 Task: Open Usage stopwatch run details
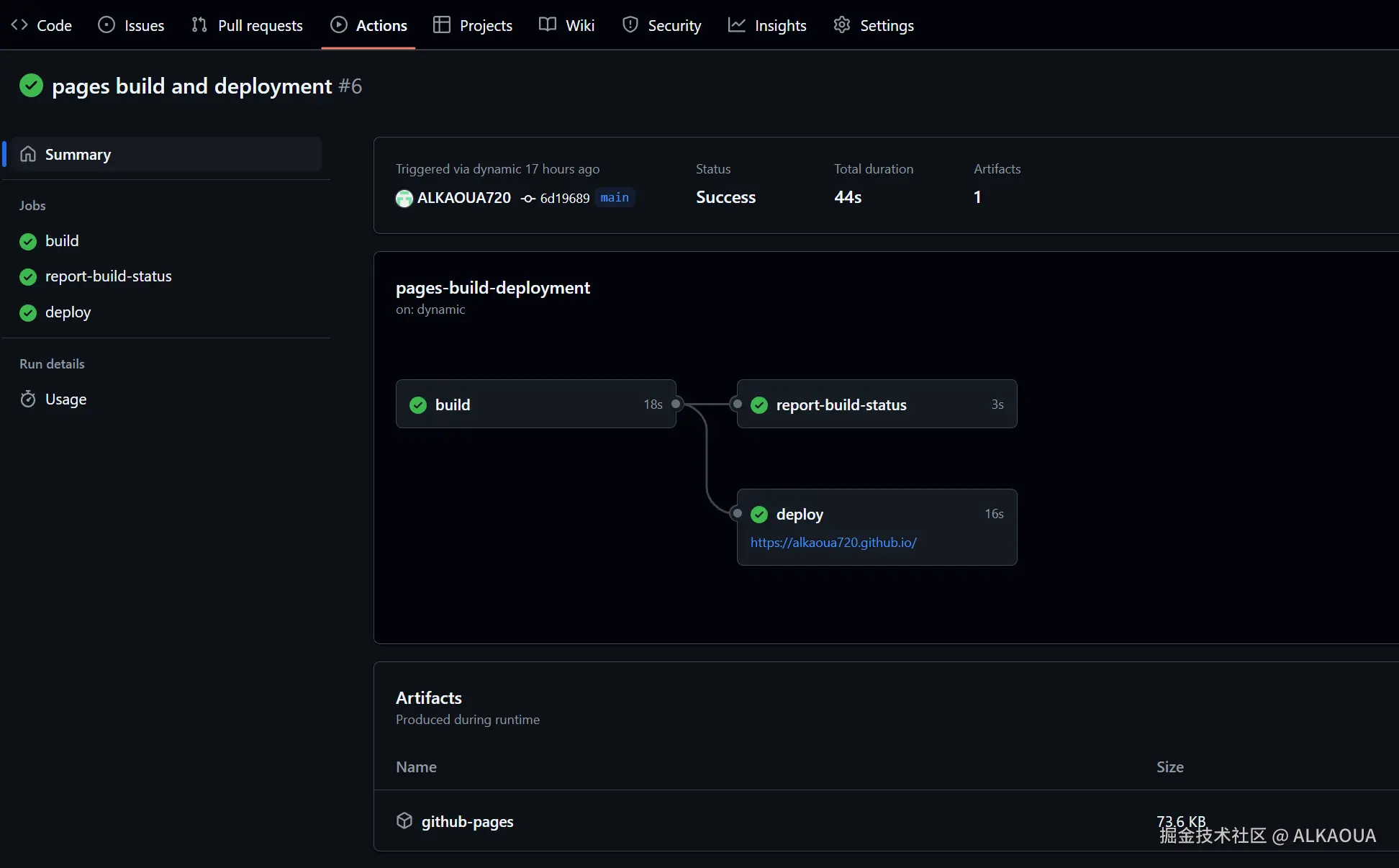(65, 399)
